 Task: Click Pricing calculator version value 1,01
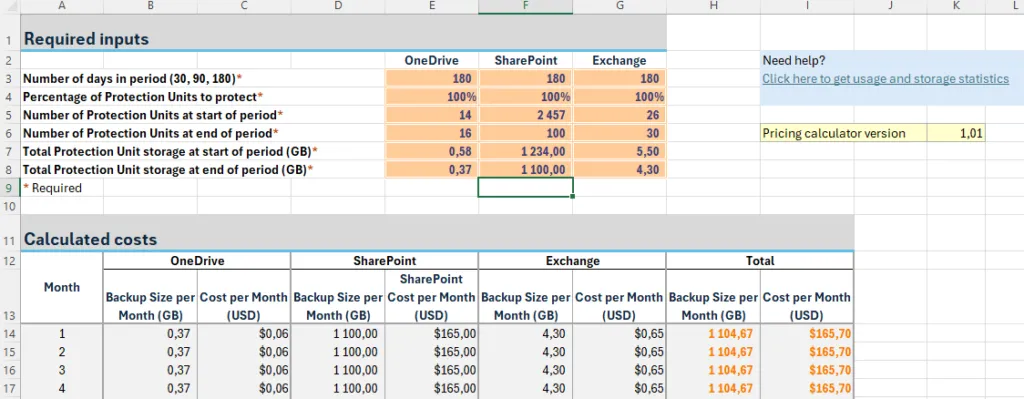tap(956, 133)
